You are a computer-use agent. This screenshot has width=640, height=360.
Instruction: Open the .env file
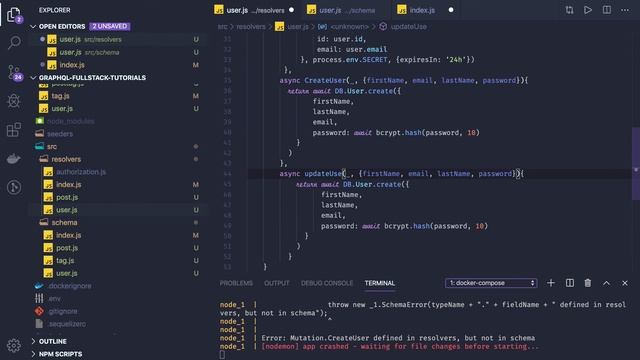pyautogui.click(x=118, y=298)
